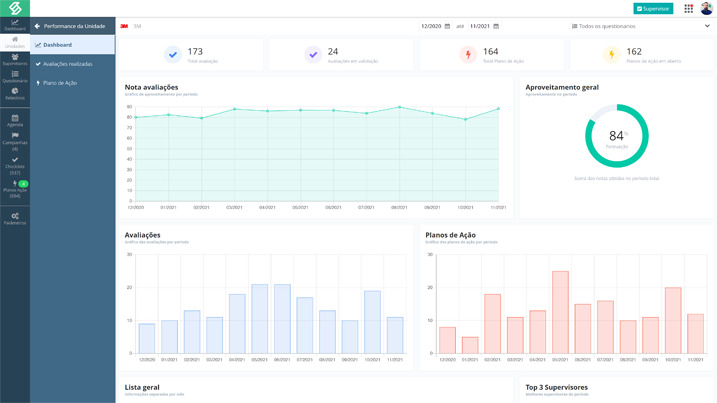
Task: Click the Nota avaliações heading
Action: tap(151, 87)
